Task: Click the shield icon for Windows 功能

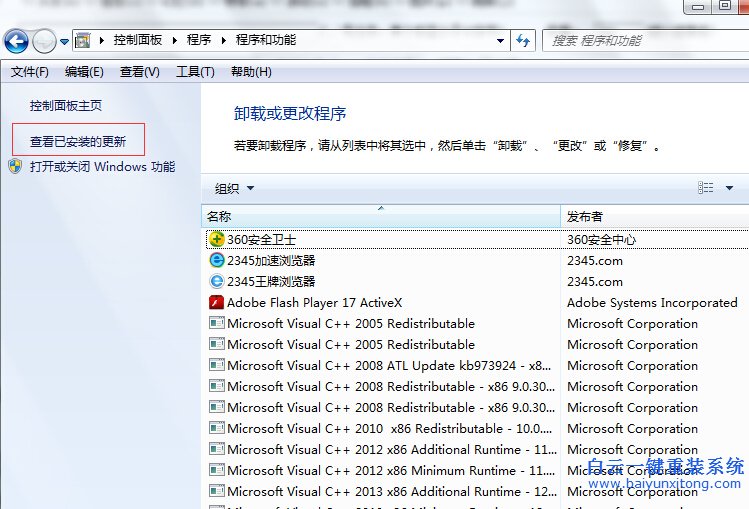Action: click(x=16, y=167)
